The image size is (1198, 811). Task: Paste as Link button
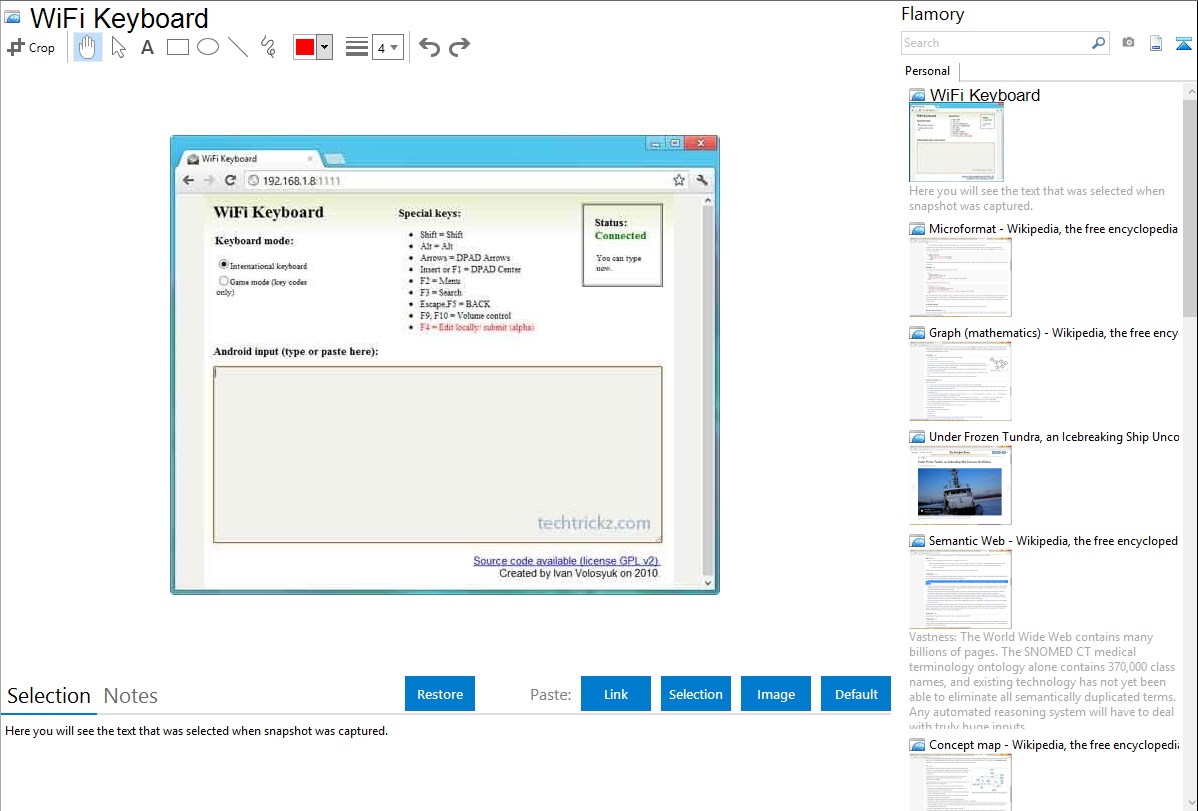(x=616, y=694)
